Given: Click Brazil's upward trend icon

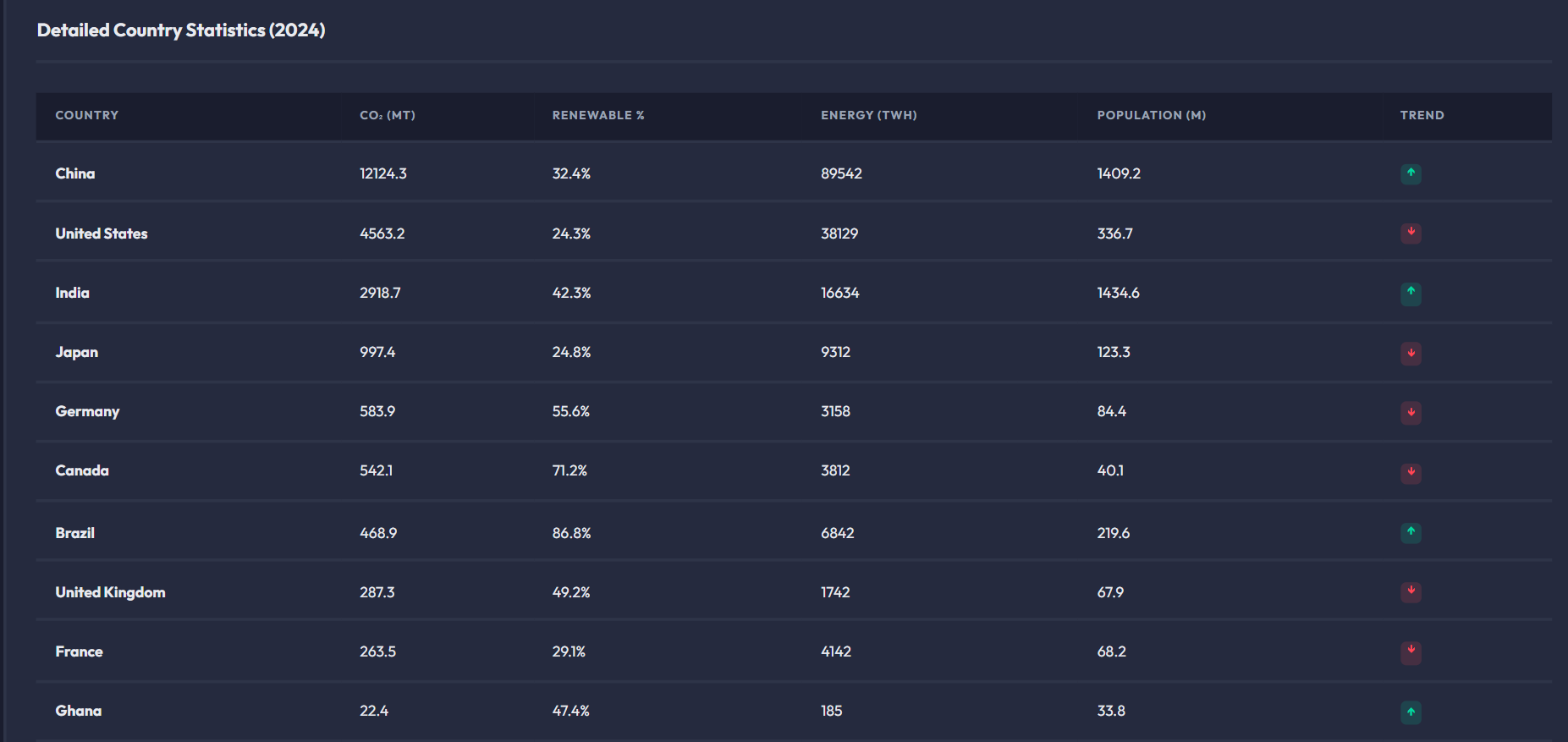Looking at the screenshot, I should (x=1410, y=533).
